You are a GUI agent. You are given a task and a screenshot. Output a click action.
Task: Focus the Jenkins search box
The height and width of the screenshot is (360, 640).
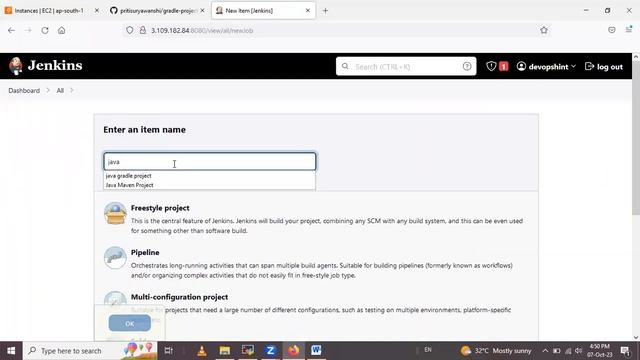point(406,66)
